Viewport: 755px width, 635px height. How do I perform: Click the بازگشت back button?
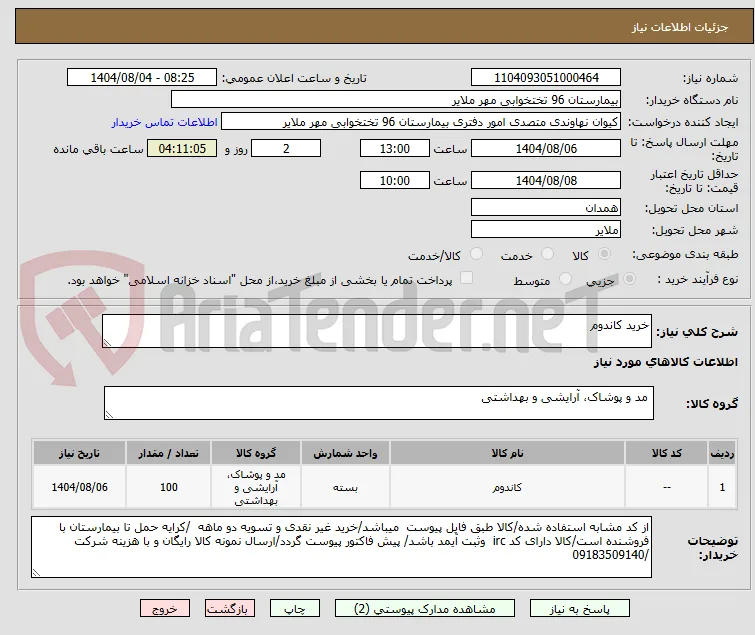tap(230, 609)
